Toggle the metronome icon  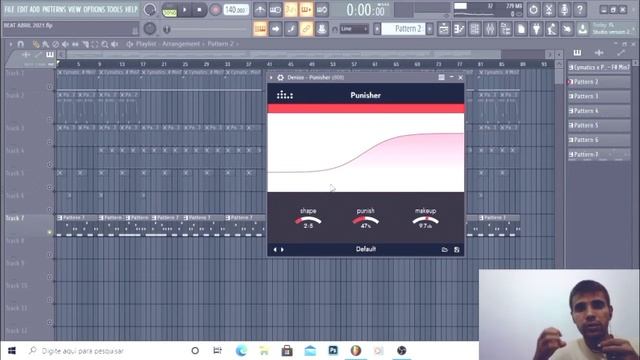[260, 10]
